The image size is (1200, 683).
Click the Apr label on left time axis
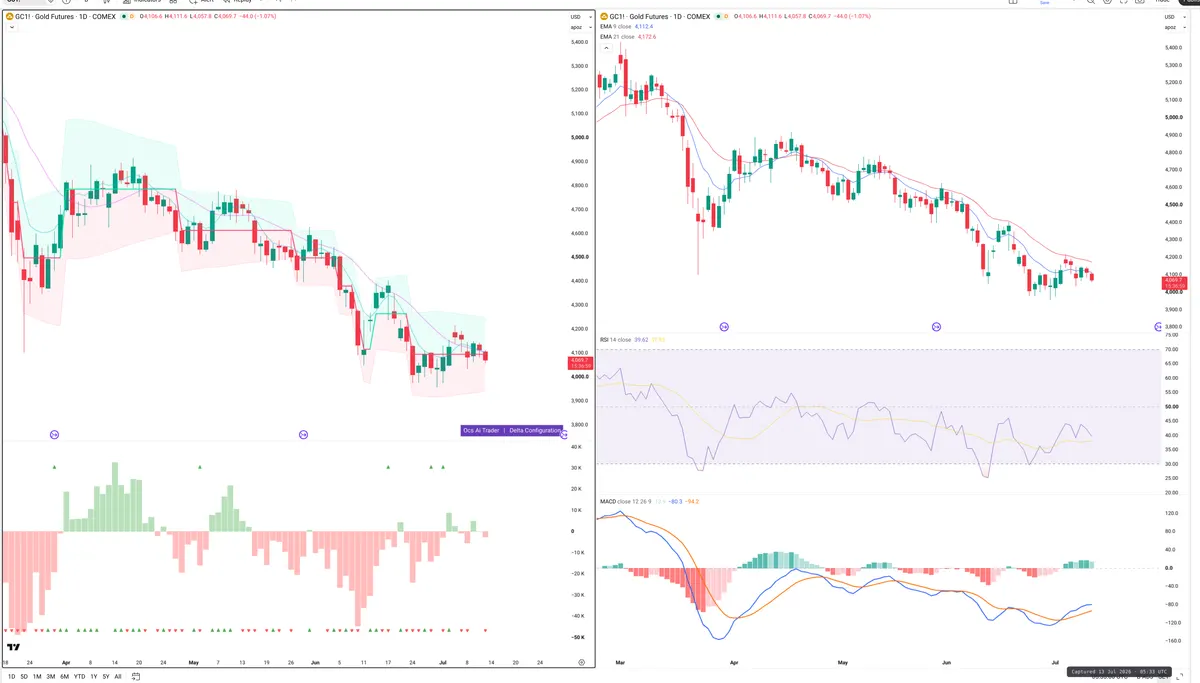coord(66,662)
